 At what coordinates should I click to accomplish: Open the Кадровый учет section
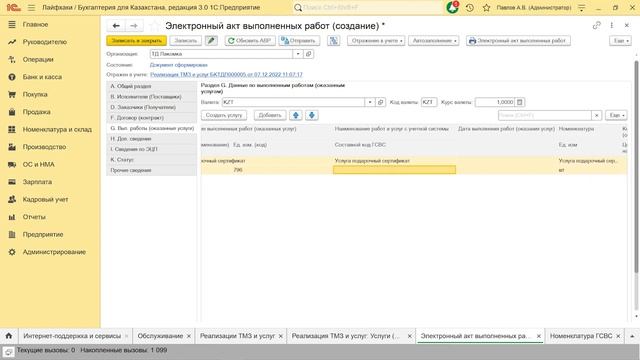point(45,200)
